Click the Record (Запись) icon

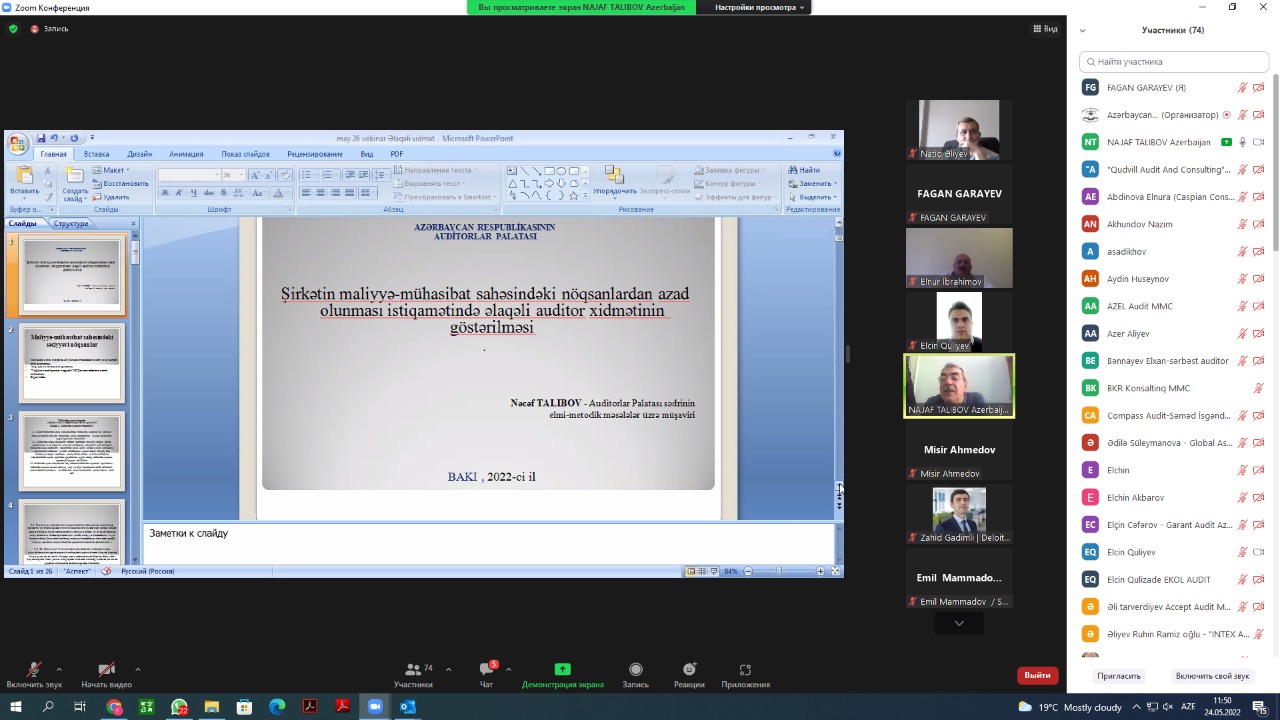point(635,670)
